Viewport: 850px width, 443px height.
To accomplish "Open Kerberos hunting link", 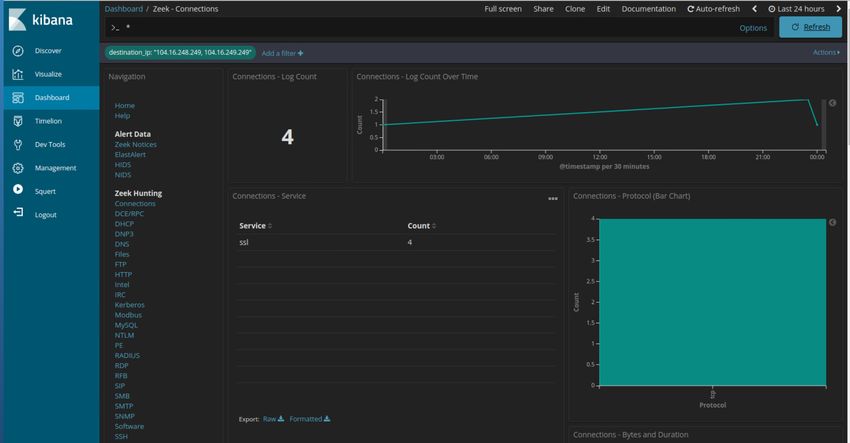I will pos(130,305).
